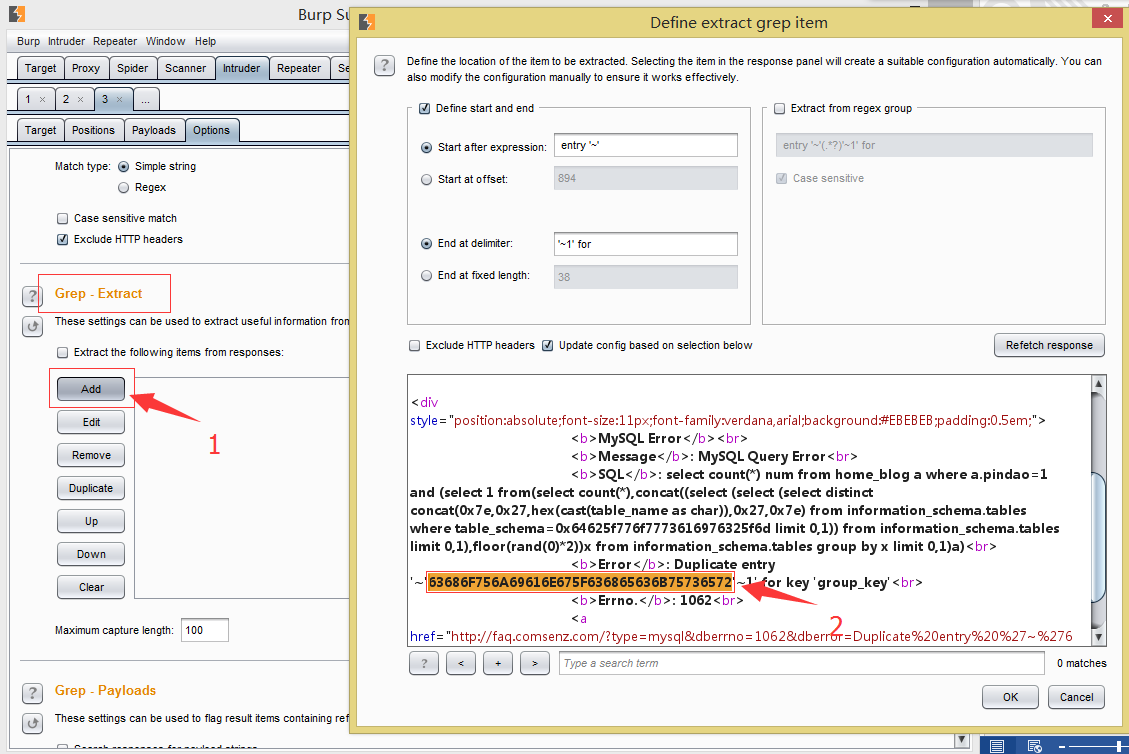Viewport: 1129px width, 754px height.
Task: Close Intruder attack tab 3
Action: (120, 99)
